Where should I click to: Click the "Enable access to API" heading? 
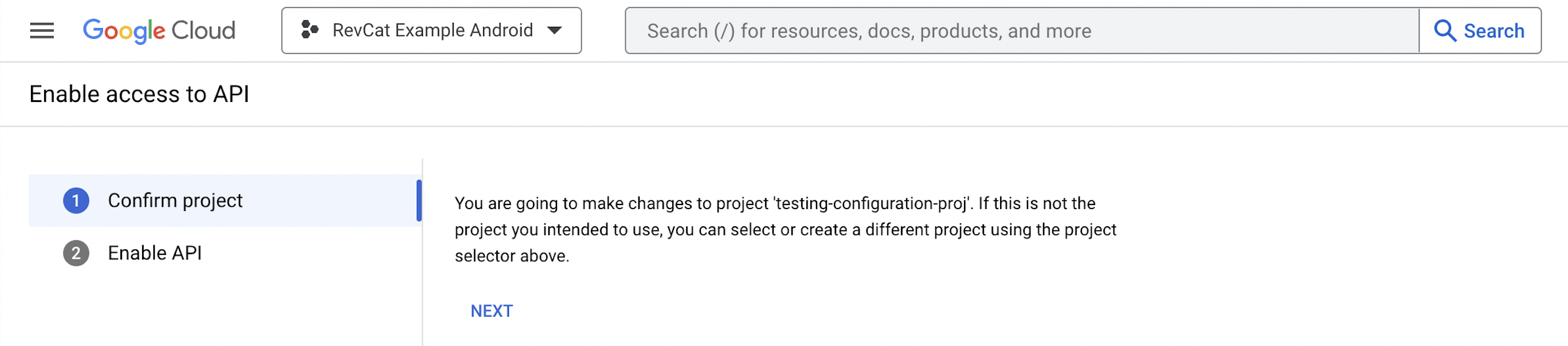coord(139,95)
